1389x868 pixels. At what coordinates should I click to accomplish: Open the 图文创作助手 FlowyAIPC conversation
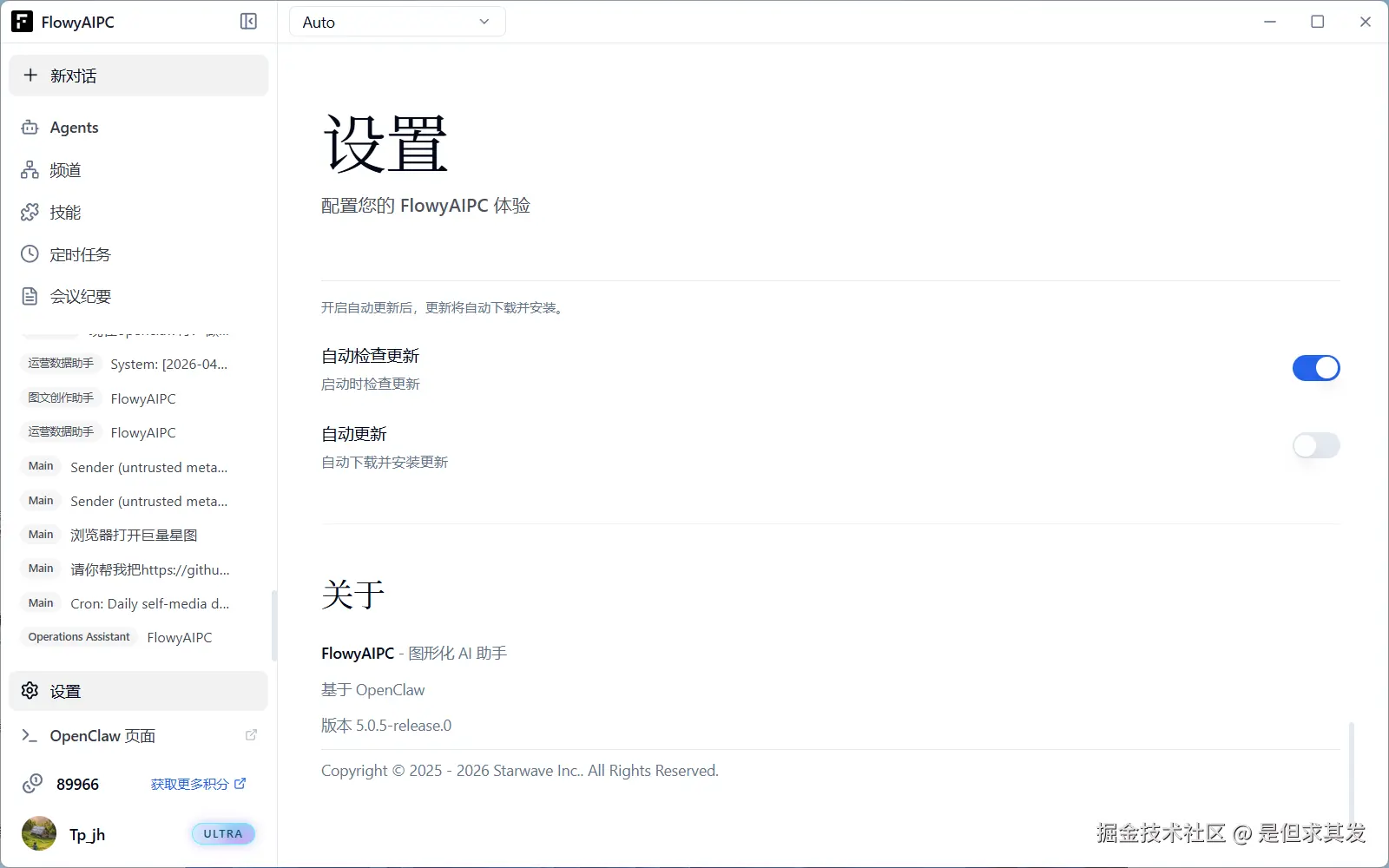point(139,398)
